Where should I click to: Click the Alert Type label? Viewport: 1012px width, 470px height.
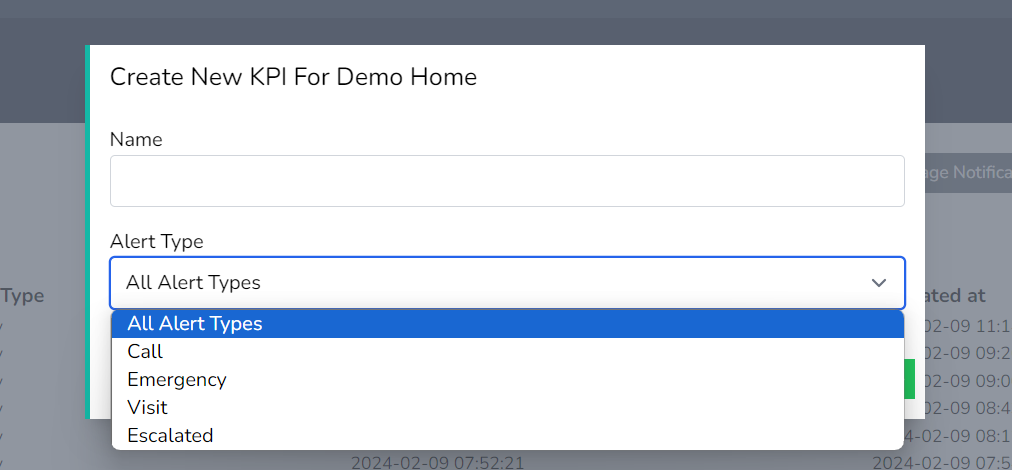click(156, 242)
